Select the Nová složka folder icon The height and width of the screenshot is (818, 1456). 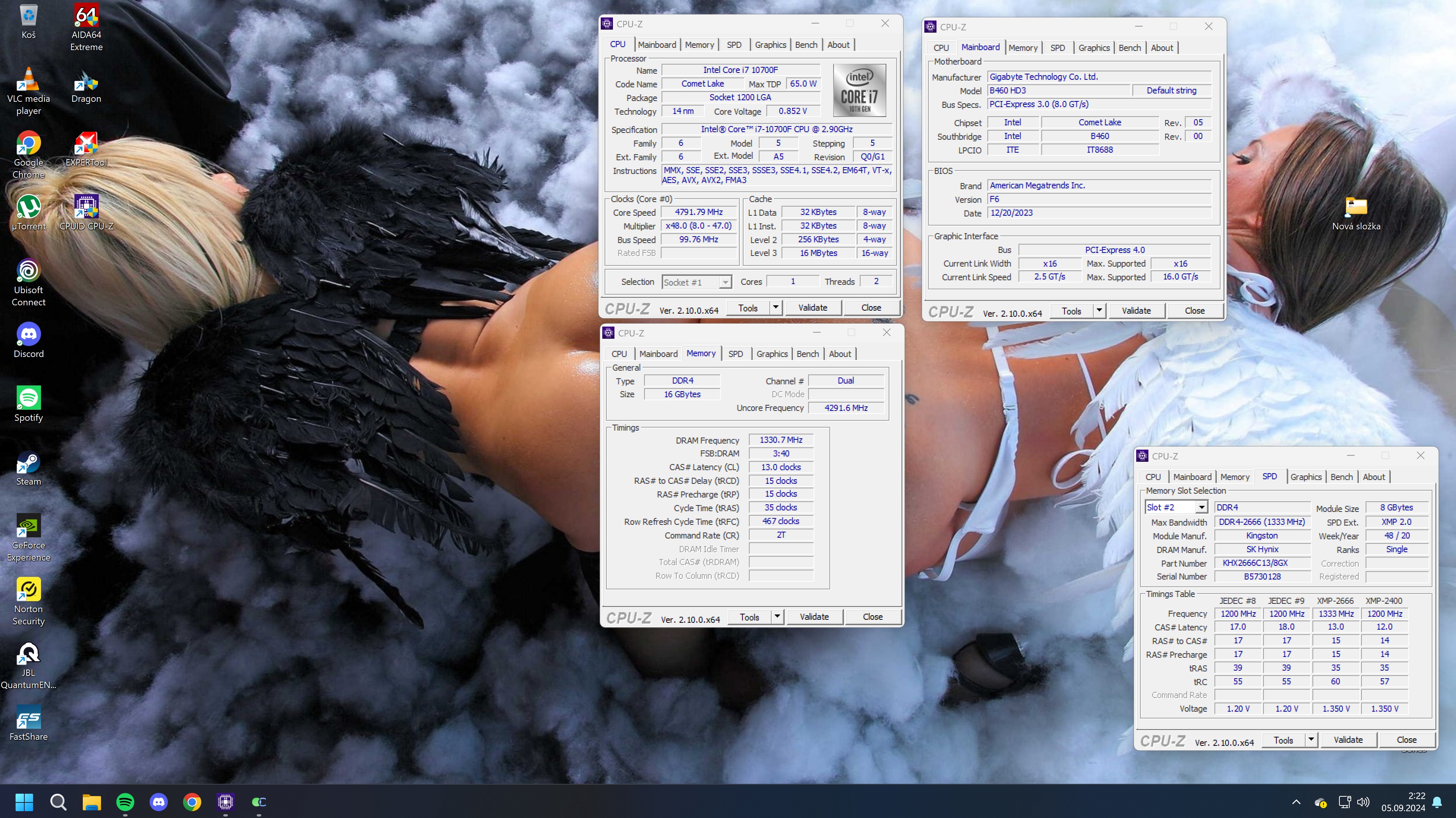[x=1356, y=213]
